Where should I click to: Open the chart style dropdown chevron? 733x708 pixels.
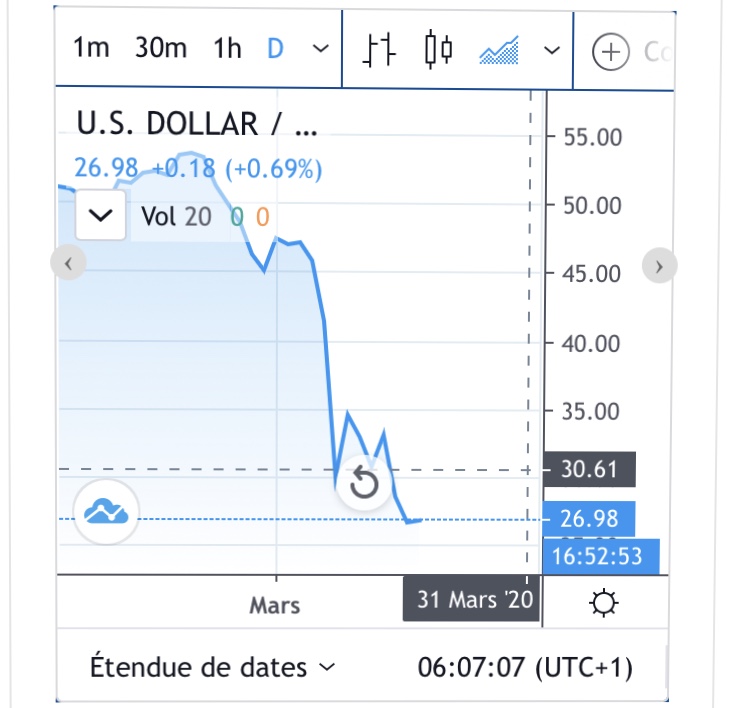tap(551, 50)
